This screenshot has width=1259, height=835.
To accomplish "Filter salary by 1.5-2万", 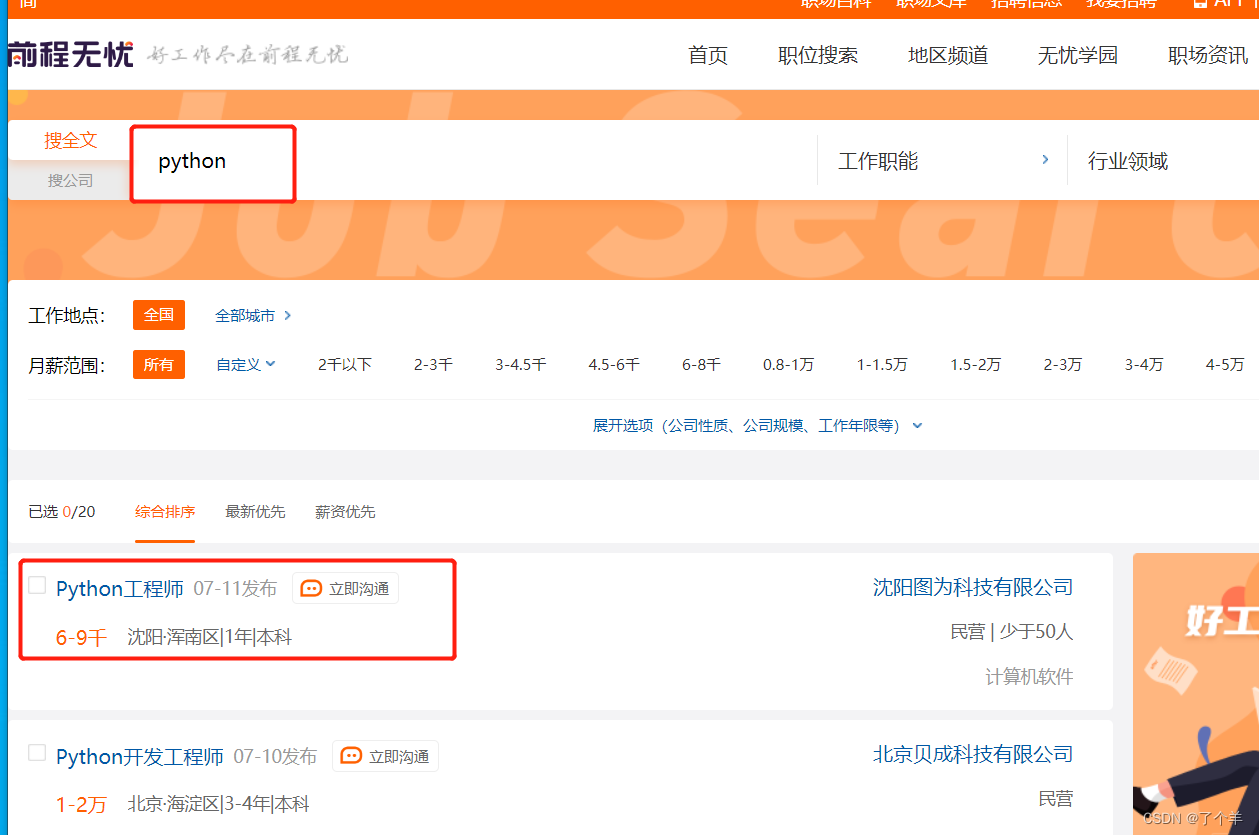I will tap(976, 365).
